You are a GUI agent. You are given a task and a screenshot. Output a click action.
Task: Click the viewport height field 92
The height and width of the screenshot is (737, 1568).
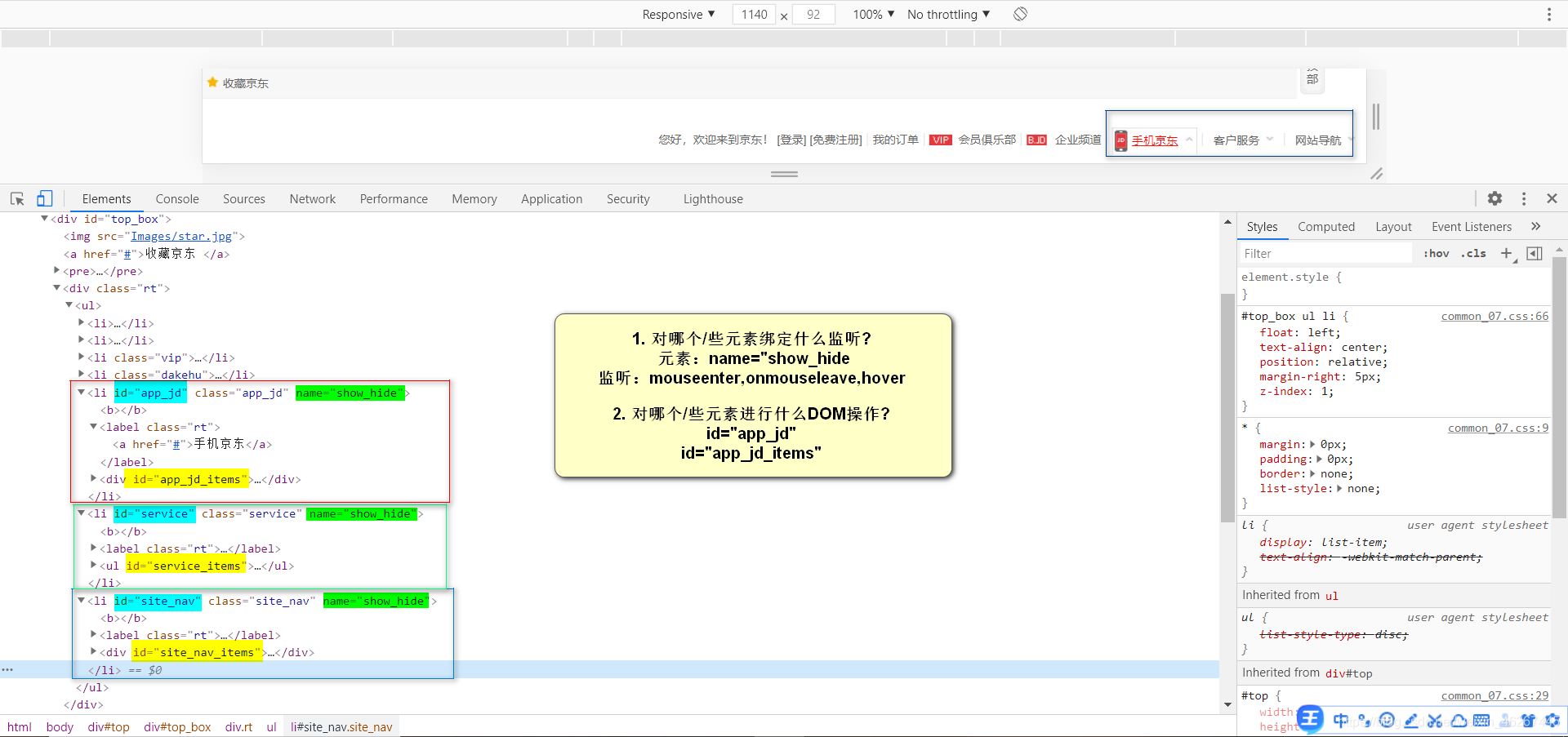tap(813, 15)
